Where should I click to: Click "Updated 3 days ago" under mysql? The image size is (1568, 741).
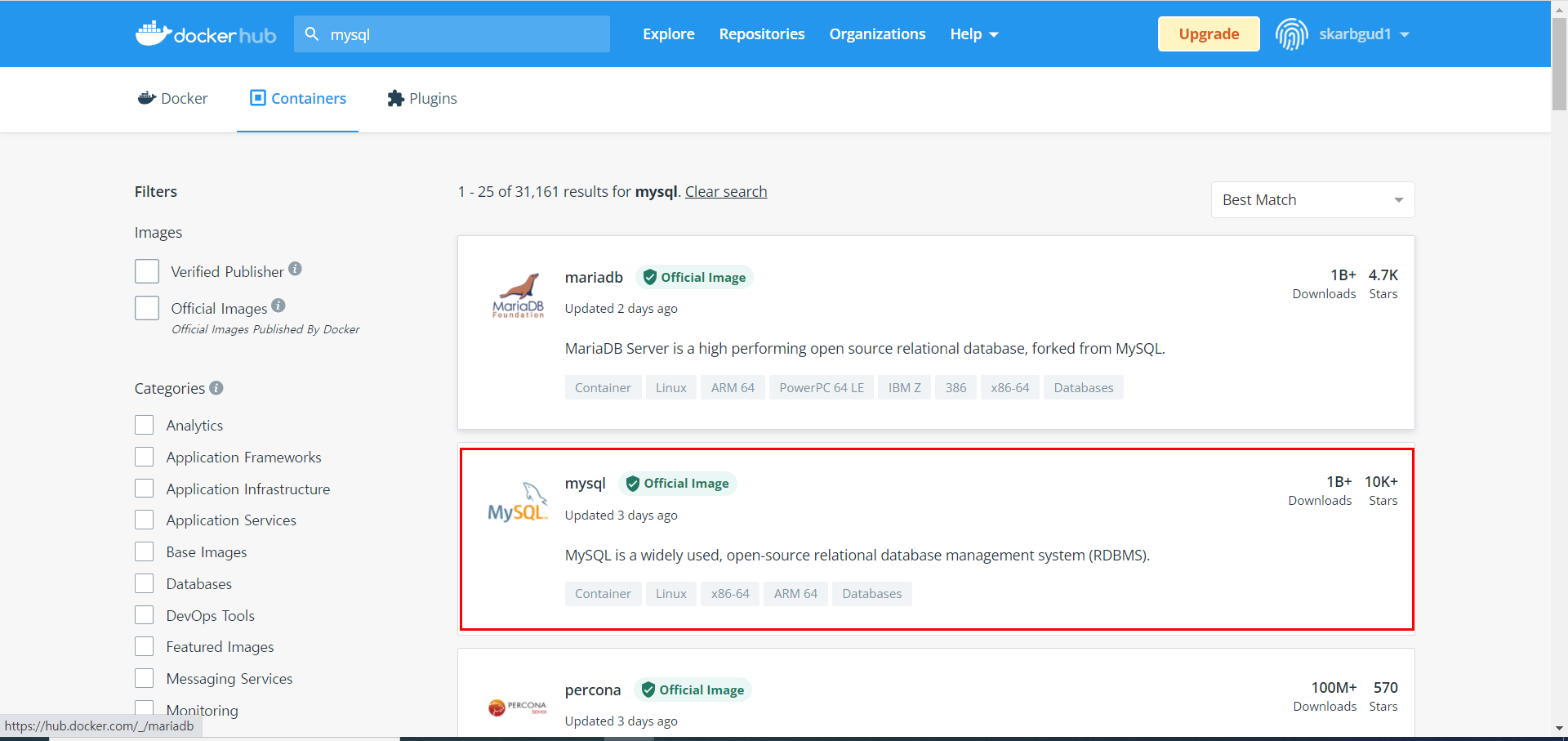tap(621, 516)
